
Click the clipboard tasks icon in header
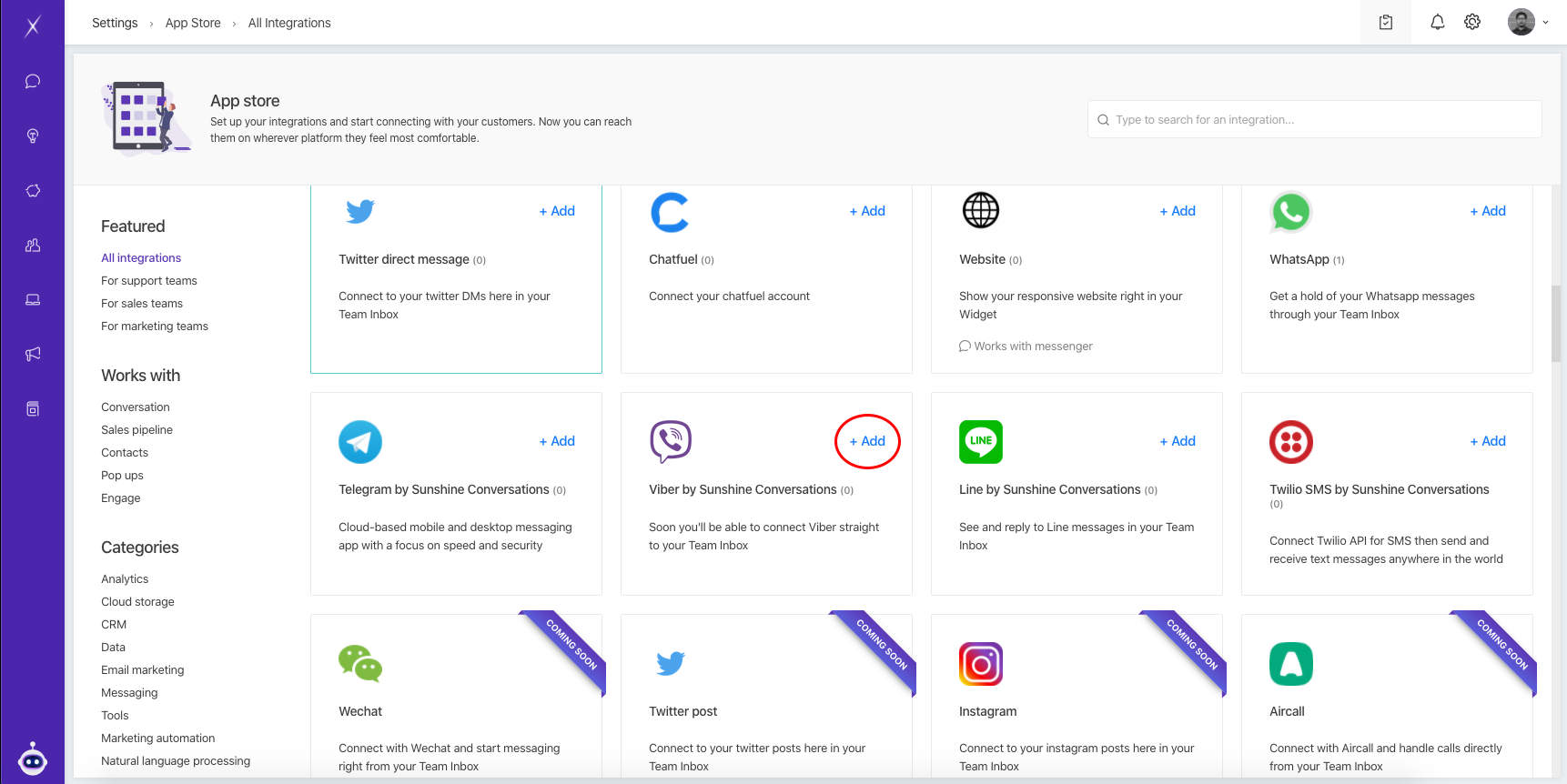point(1385,23)
